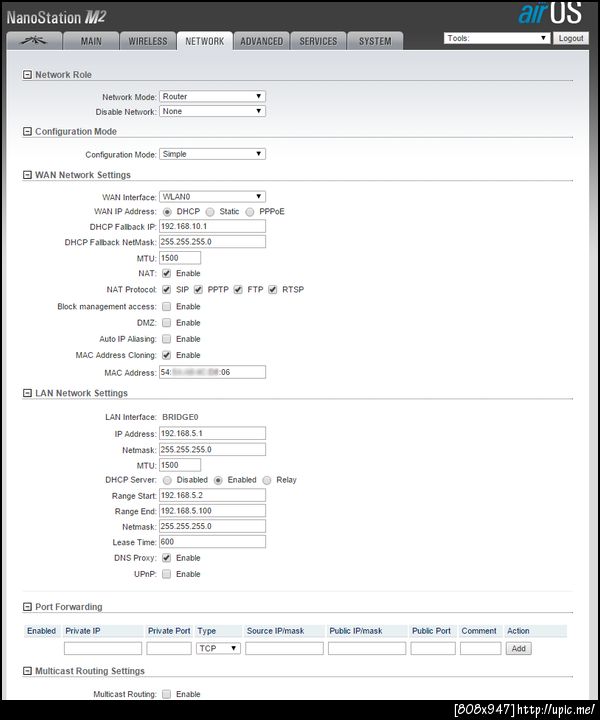Click the WAN MTU field
Image resolution: width=600 pixels, height=720 pixels.
[x=180, y=258]
